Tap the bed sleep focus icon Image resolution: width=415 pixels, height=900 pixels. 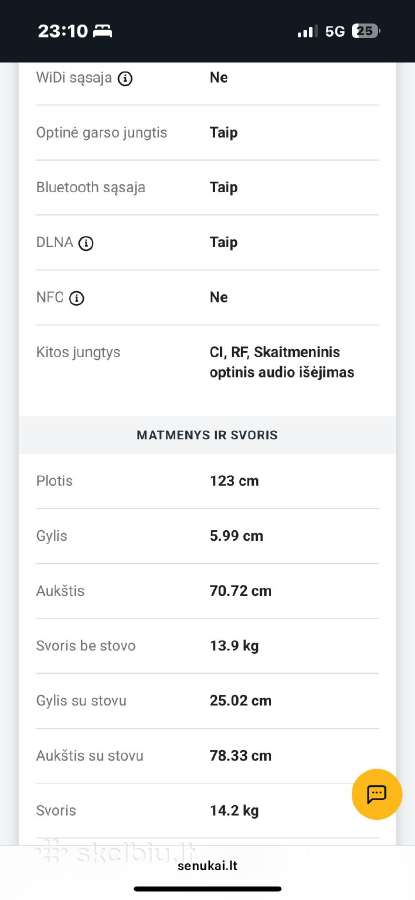pyautogui.click(x=102, y=31)
